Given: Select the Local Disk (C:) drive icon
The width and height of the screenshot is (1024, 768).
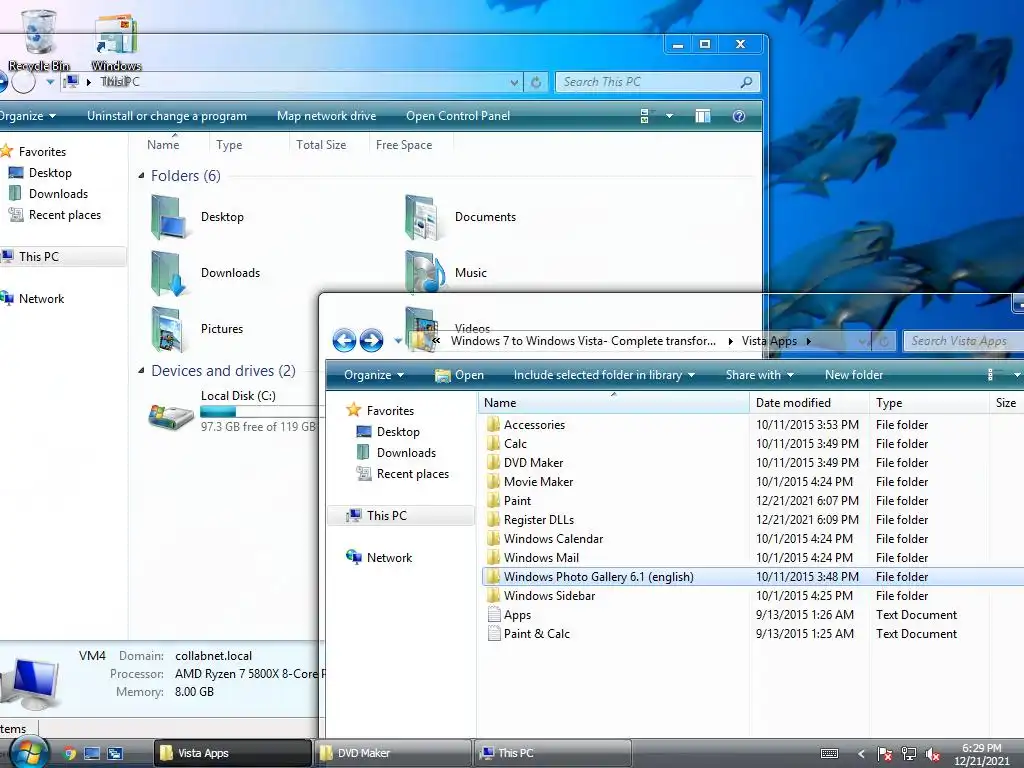Looking at the screenshot, I should pyautogui.click(x=170, y=415).
